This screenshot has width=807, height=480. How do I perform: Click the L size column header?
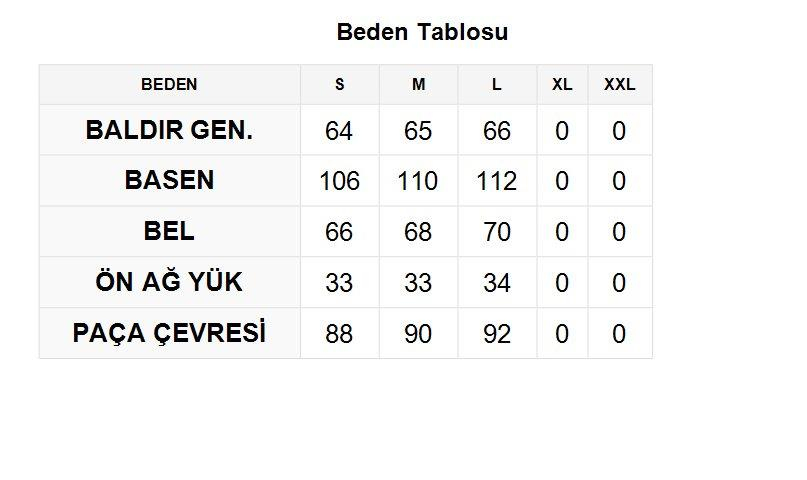point(497,85)
